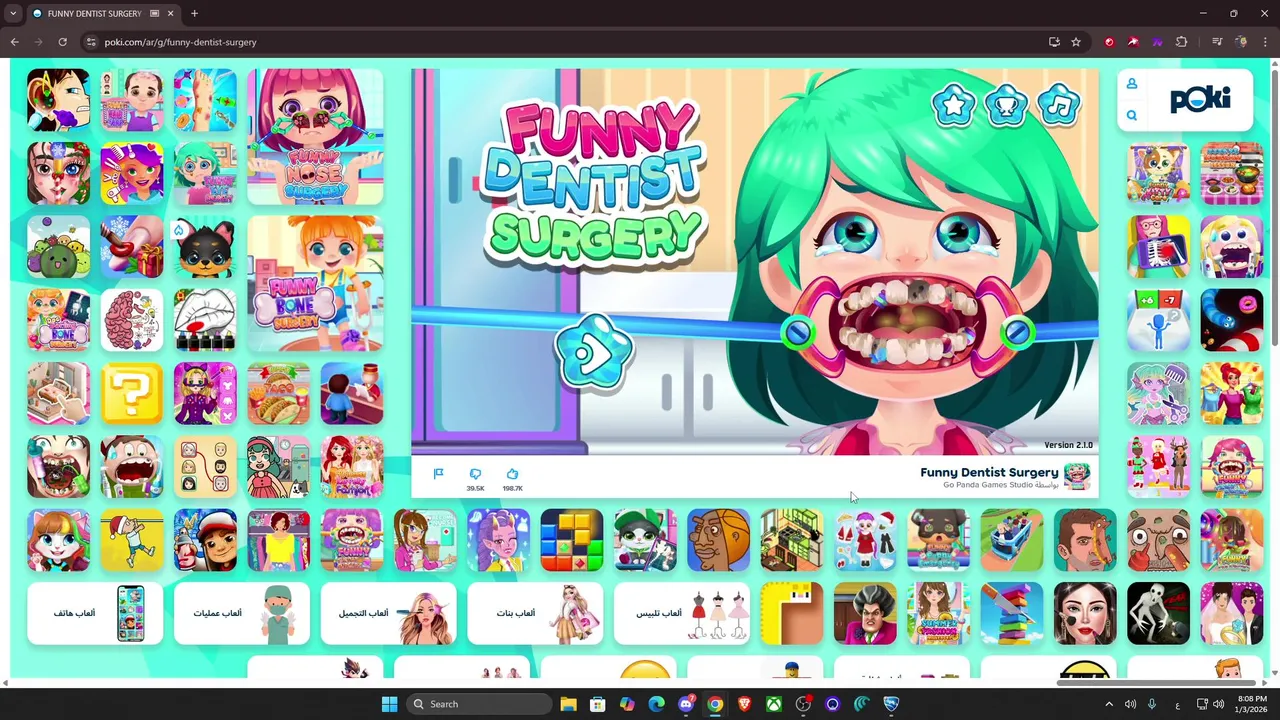This screenshot has width=1280, height=720.
Task: Open the tacos food game thumbnail
Action: pos(278,393)
